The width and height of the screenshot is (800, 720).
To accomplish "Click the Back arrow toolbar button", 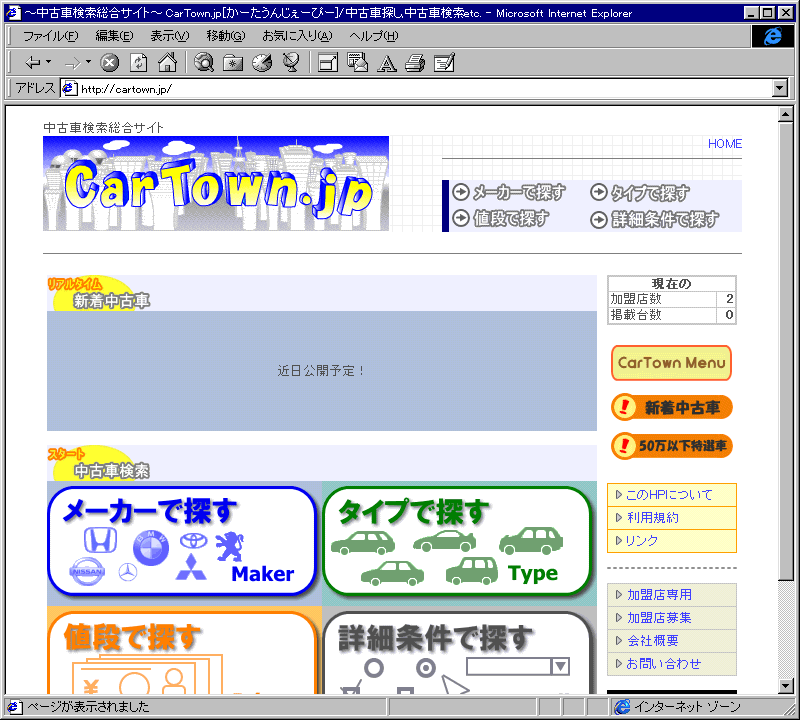I will [x=32, y=63].
